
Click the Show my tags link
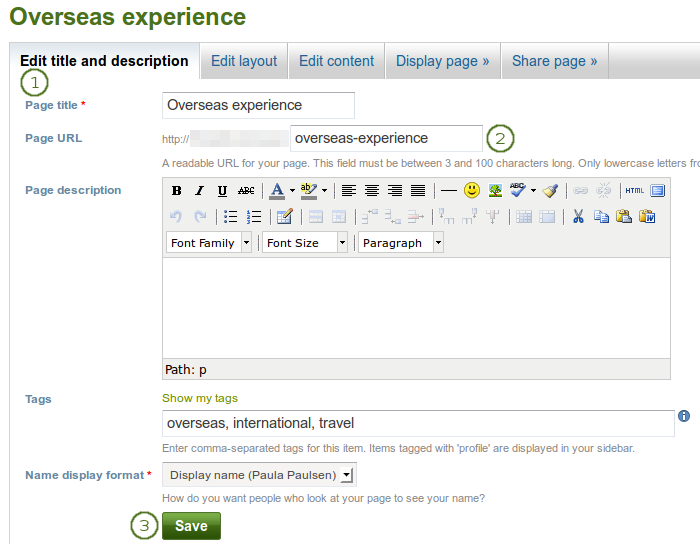click(200, 398)
